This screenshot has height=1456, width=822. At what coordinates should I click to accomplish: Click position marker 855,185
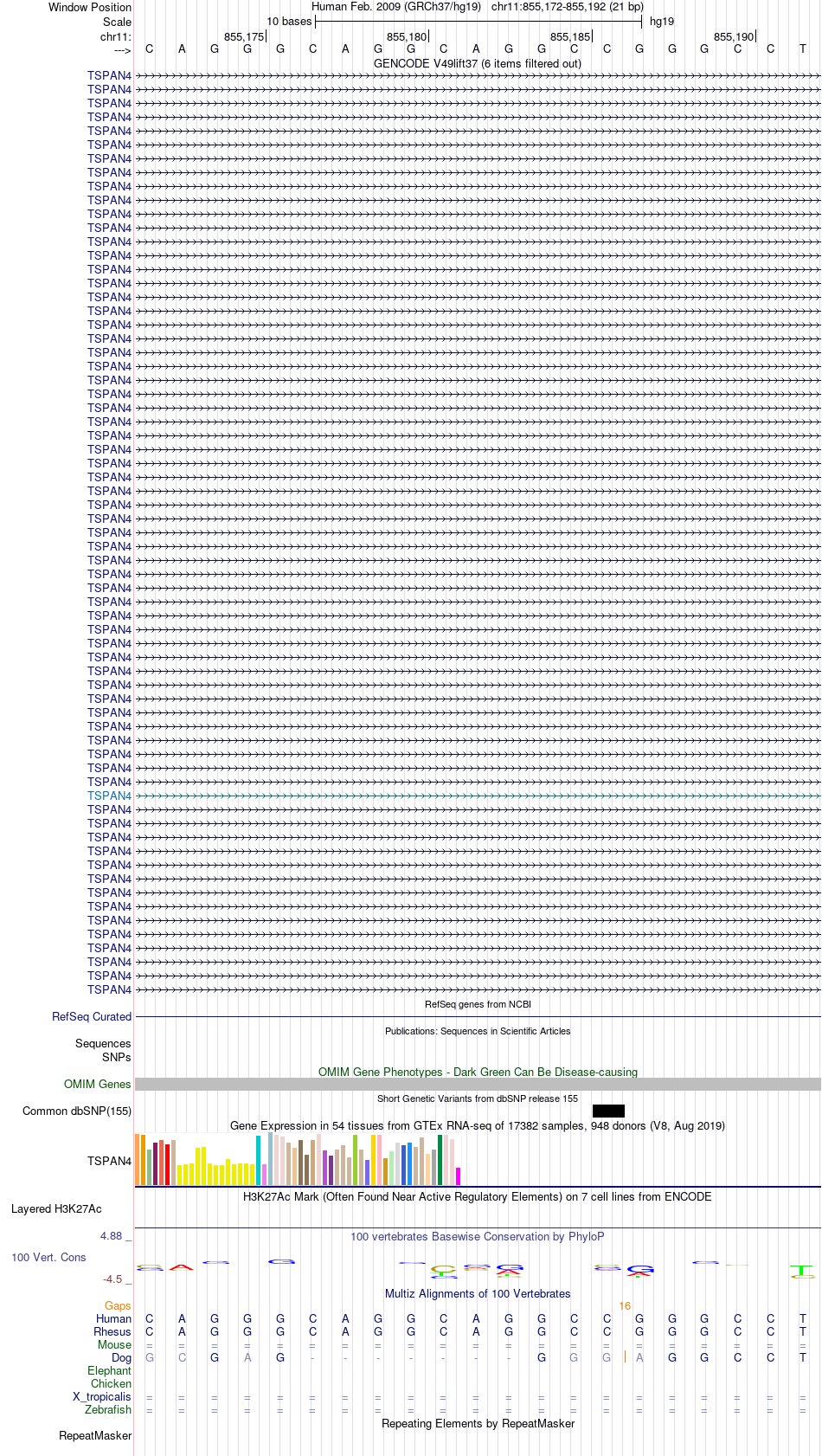tap(570, 36)
